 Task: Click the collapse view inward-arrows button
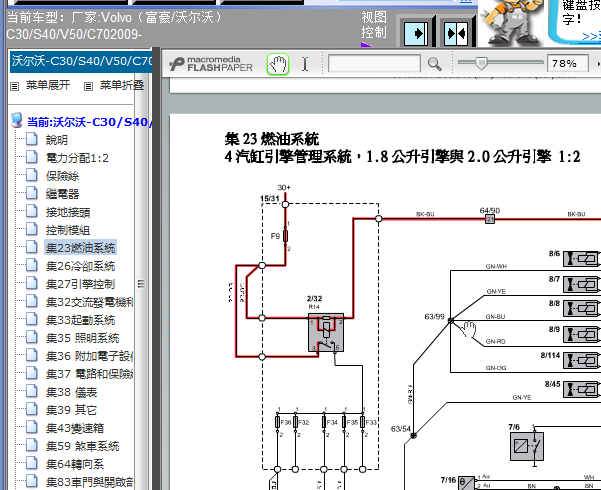click(x=456, y=33)
